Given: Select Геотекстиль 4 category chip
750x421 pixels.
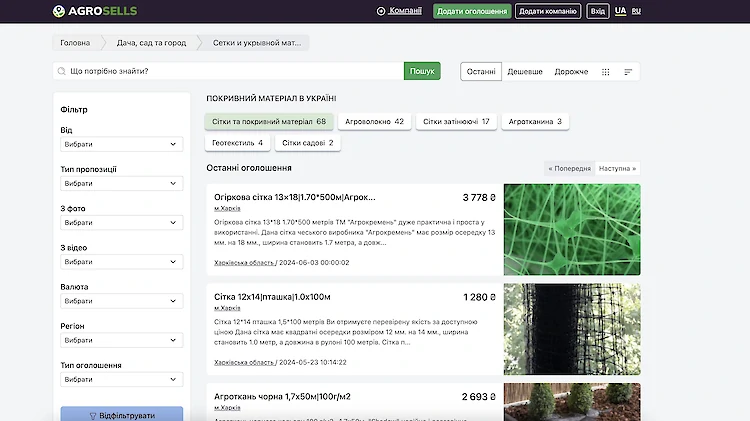Looking at the screenshot, I should pyautogui.click(x=237, y=143).
